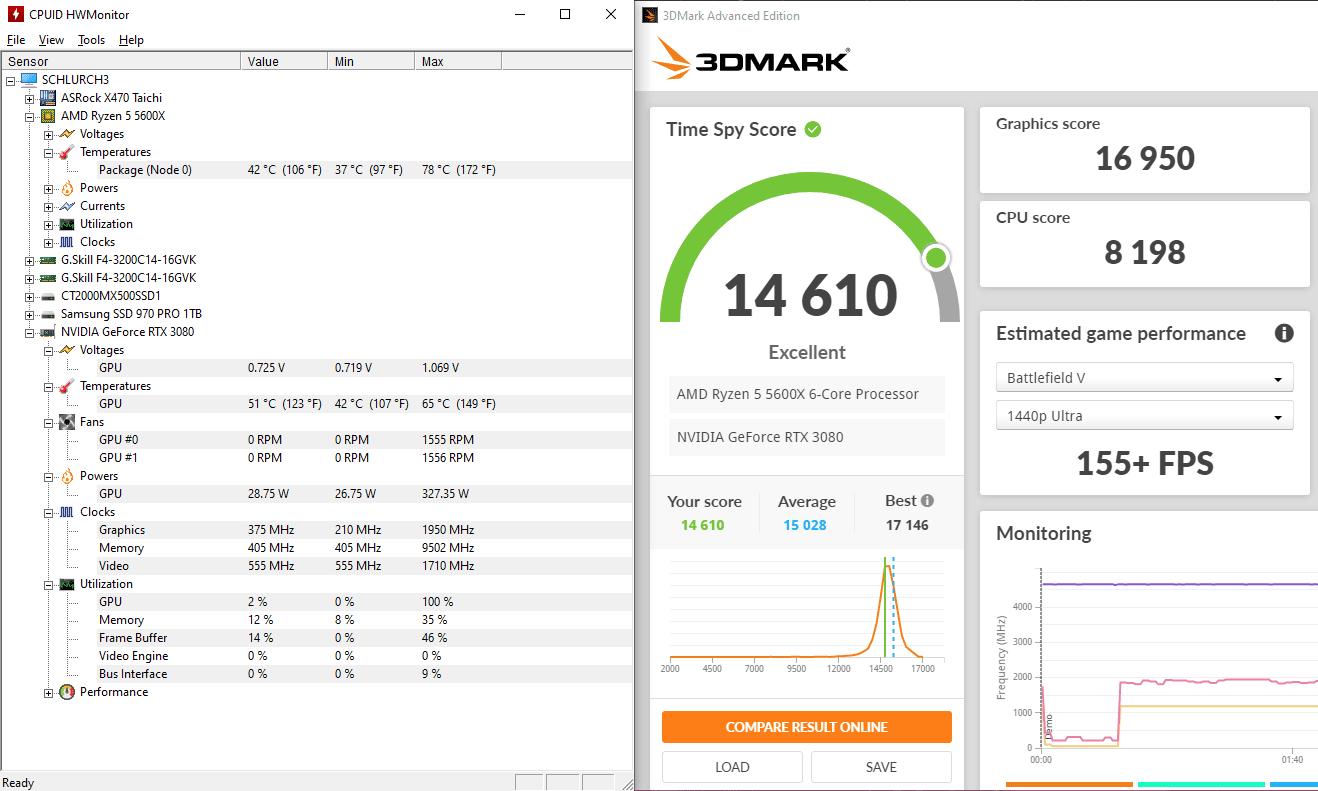The height and width of the screenshot is (791, 1318).
Task: Click the Performance gauge icon
Action: (67, 691)
